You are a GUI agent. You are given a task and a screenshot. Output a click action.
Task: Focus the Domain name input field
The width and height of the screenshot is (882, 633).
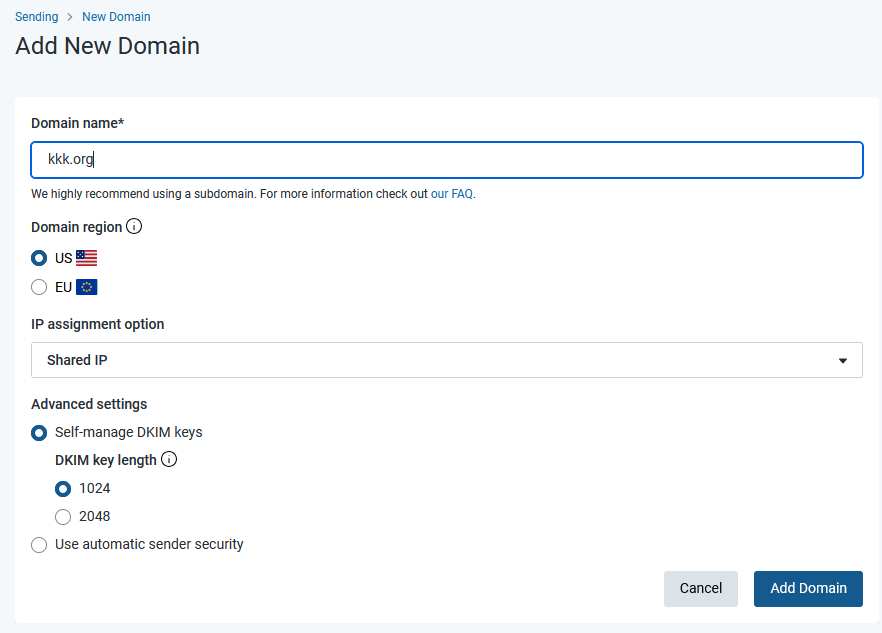point(447,160)
